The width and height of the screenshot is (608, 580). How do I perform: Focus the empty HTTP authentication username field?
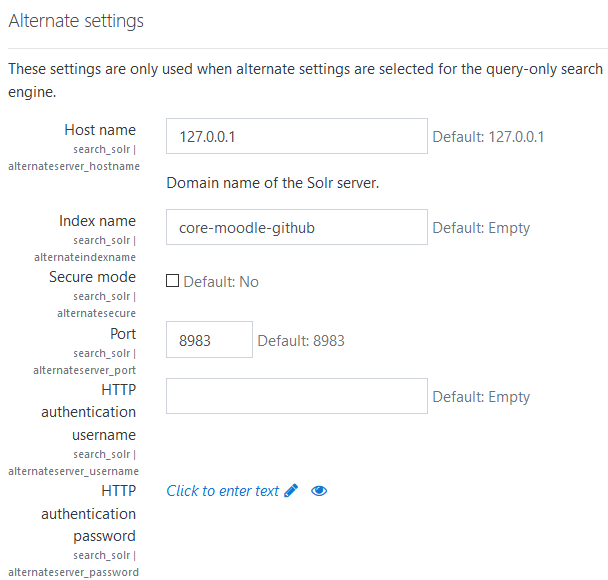tap(297, 396)
